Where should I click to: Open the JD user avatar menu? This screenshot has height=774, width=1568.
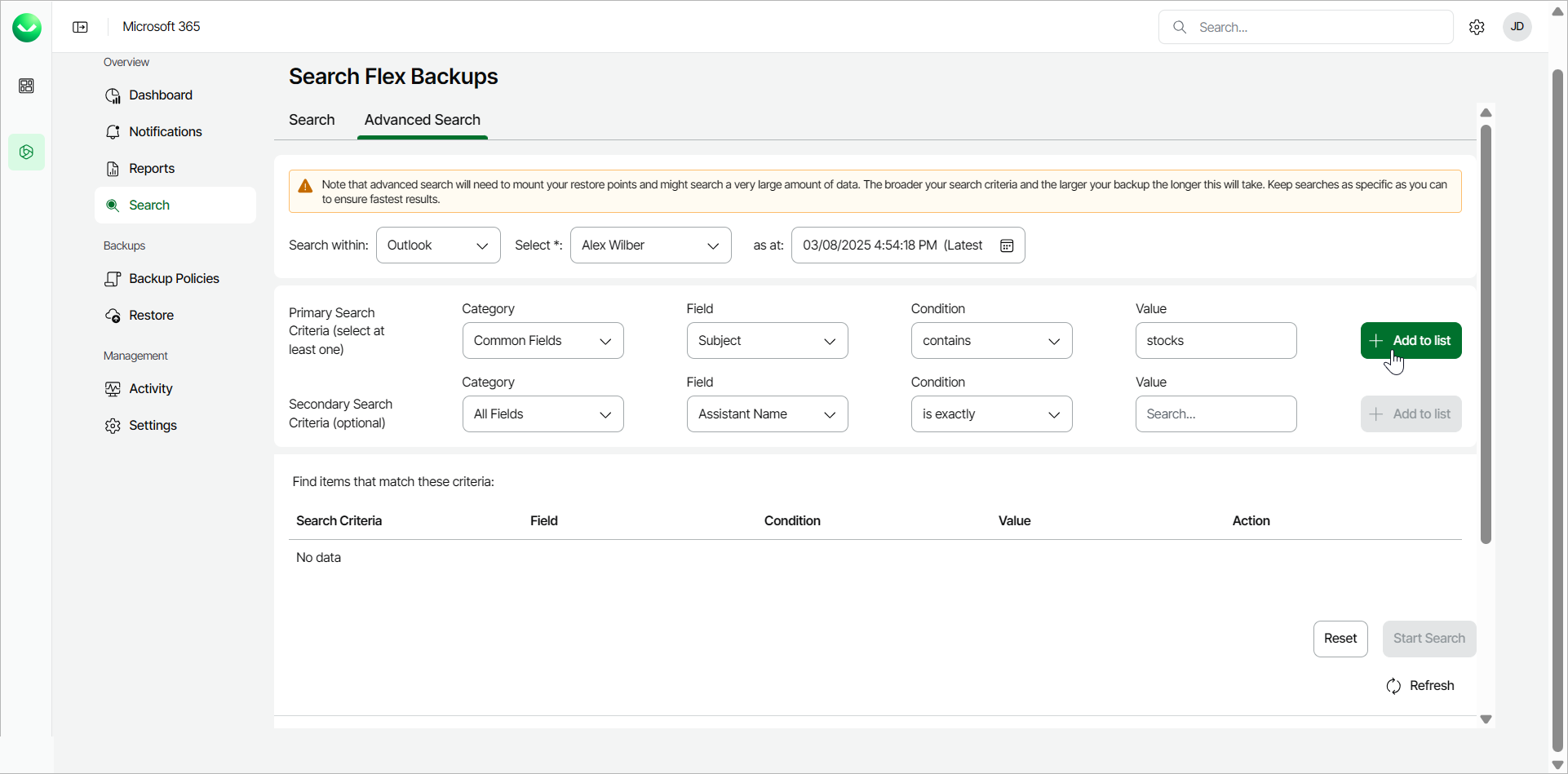tap(1517, 27)
